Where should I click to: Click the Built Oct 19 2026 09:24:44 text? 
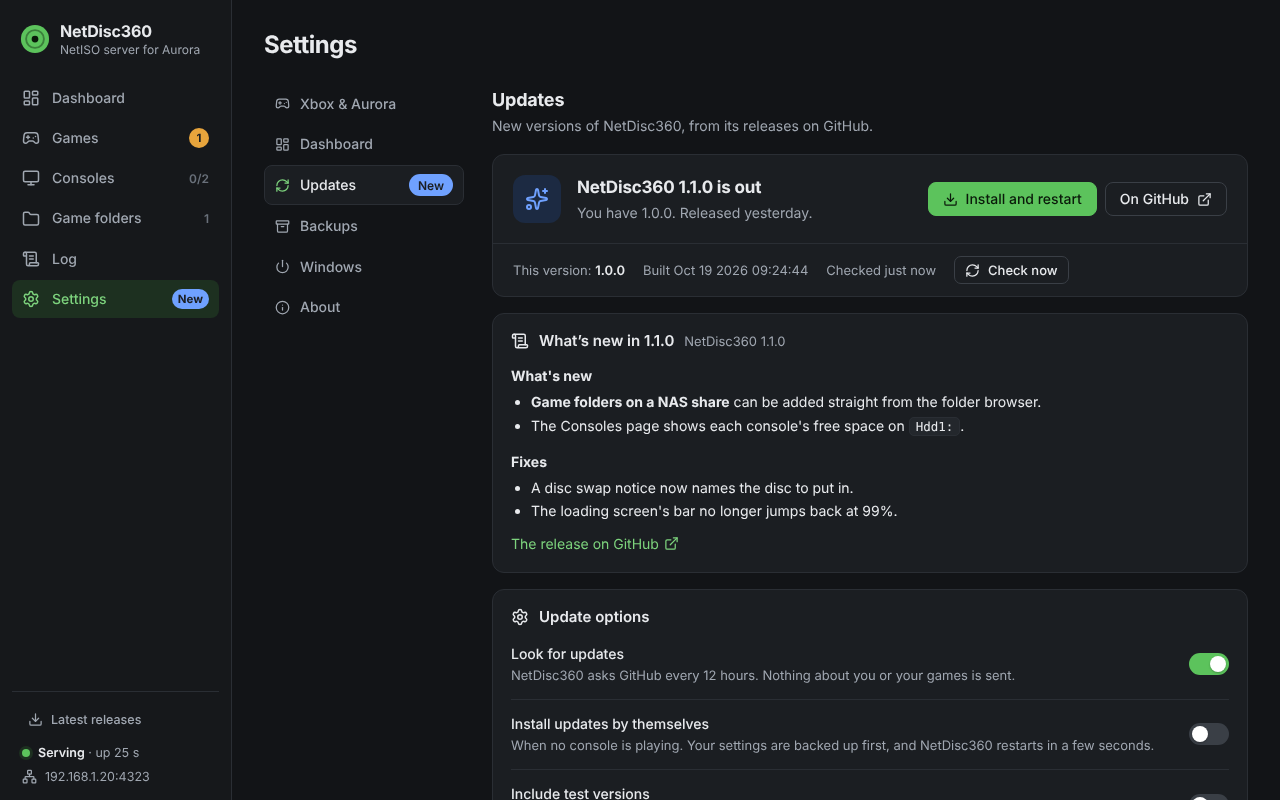[725, 270]
